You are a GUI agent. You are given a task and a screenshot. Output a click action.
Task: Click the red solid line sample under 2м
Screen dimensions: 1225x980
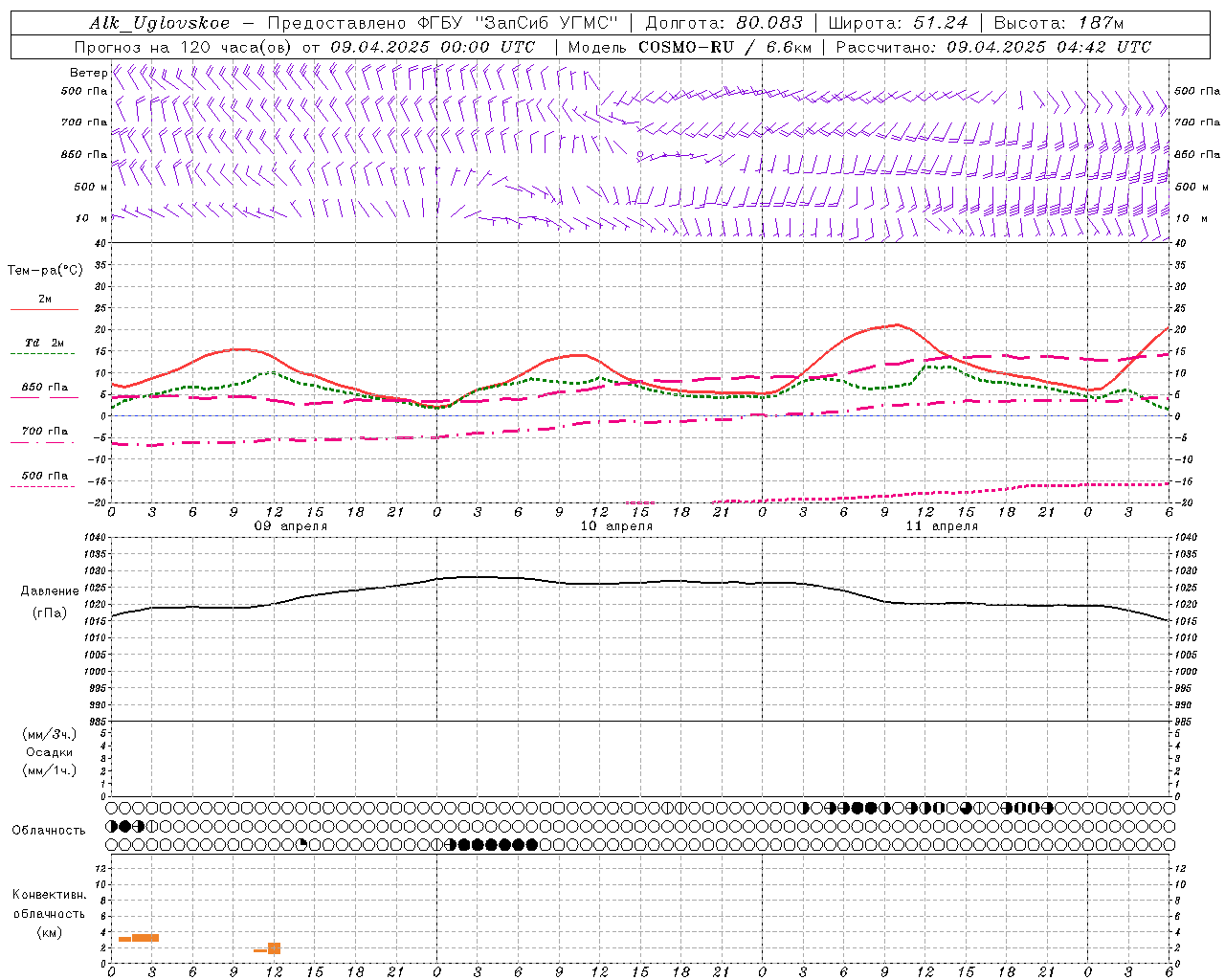(44, 309)
